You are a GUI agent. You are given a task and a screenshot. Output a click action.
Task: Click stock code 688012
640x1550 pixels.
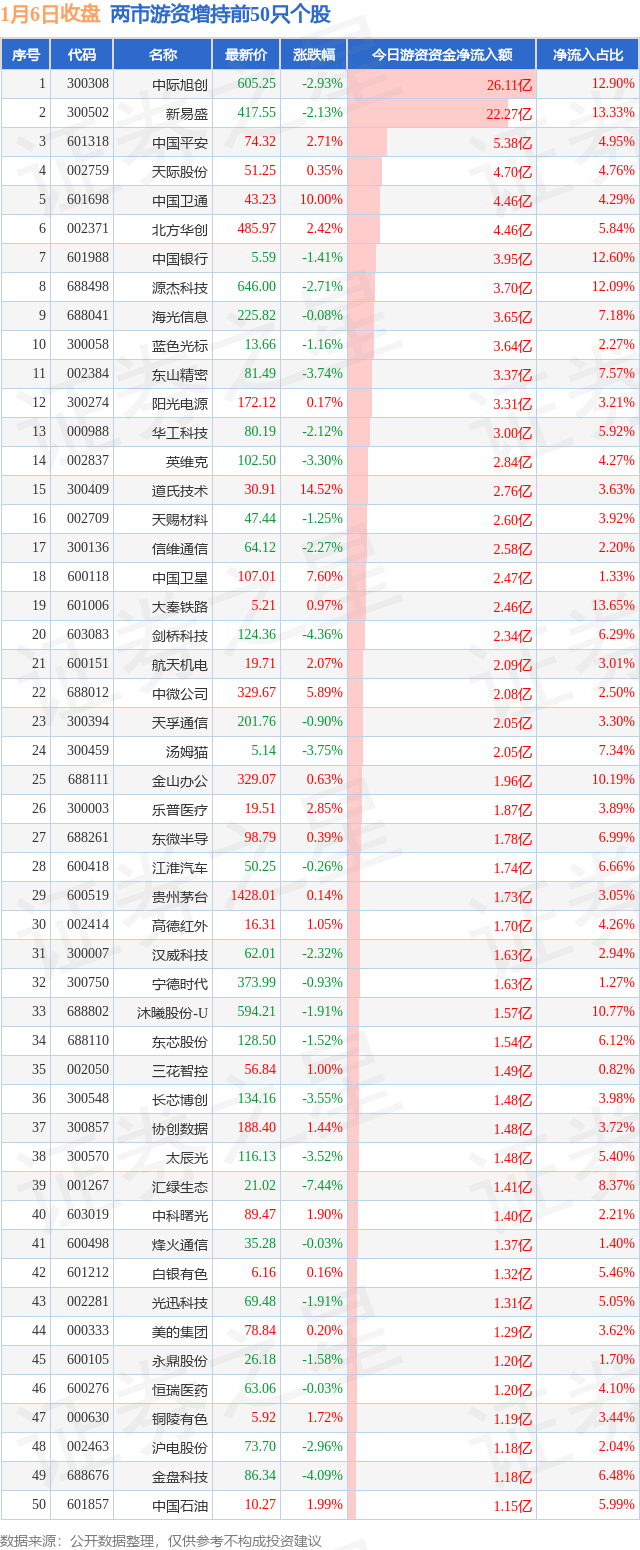coord(88,693)
